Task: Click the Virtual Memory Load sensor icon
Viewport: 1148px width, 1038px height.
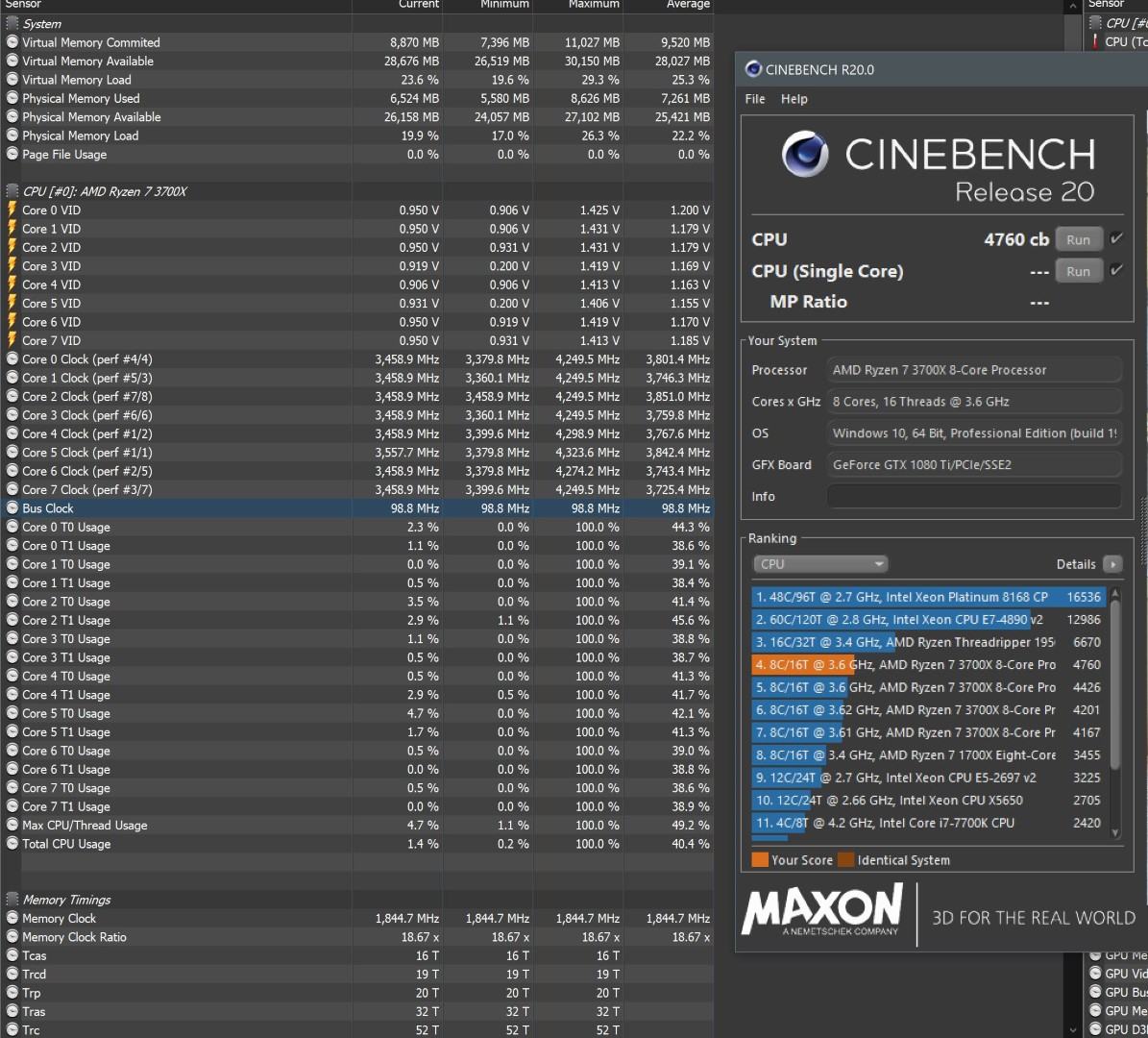Action: pos(12,79)
